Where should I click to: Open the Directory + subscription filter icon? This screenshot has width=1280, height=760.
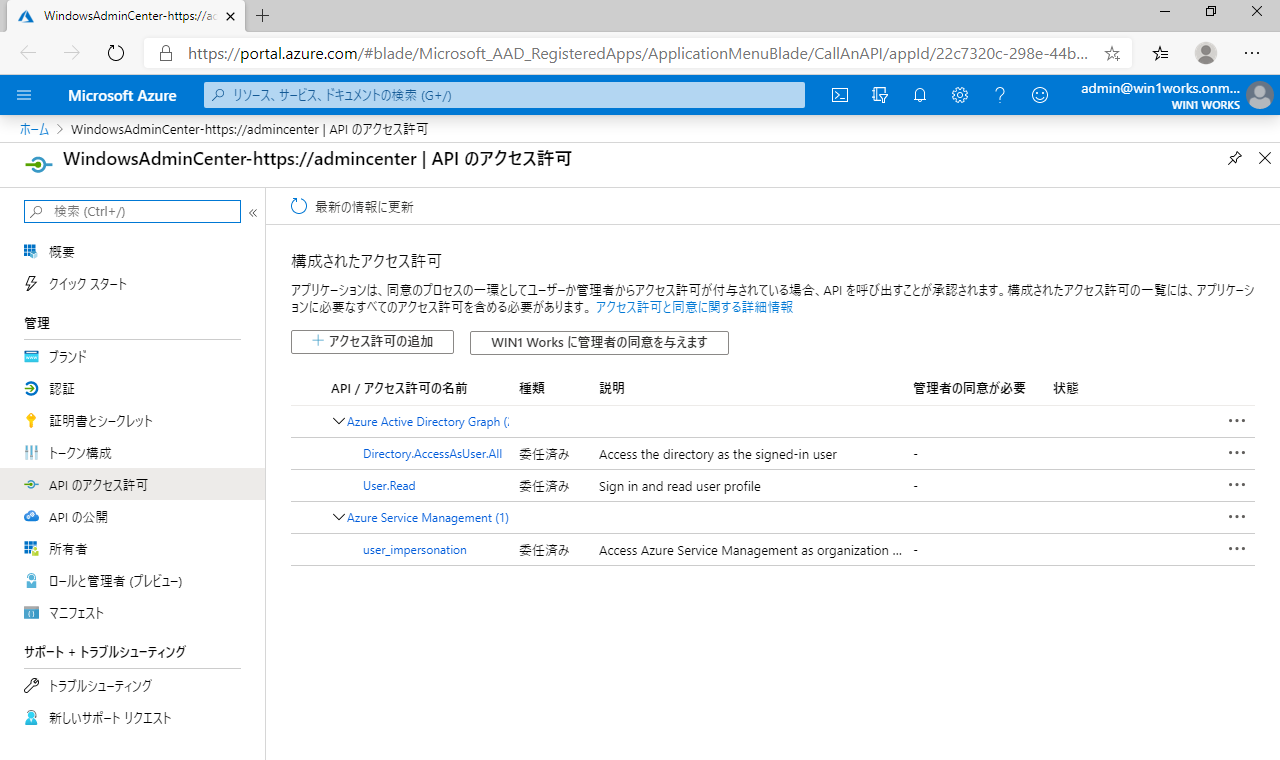coord(880,95)
